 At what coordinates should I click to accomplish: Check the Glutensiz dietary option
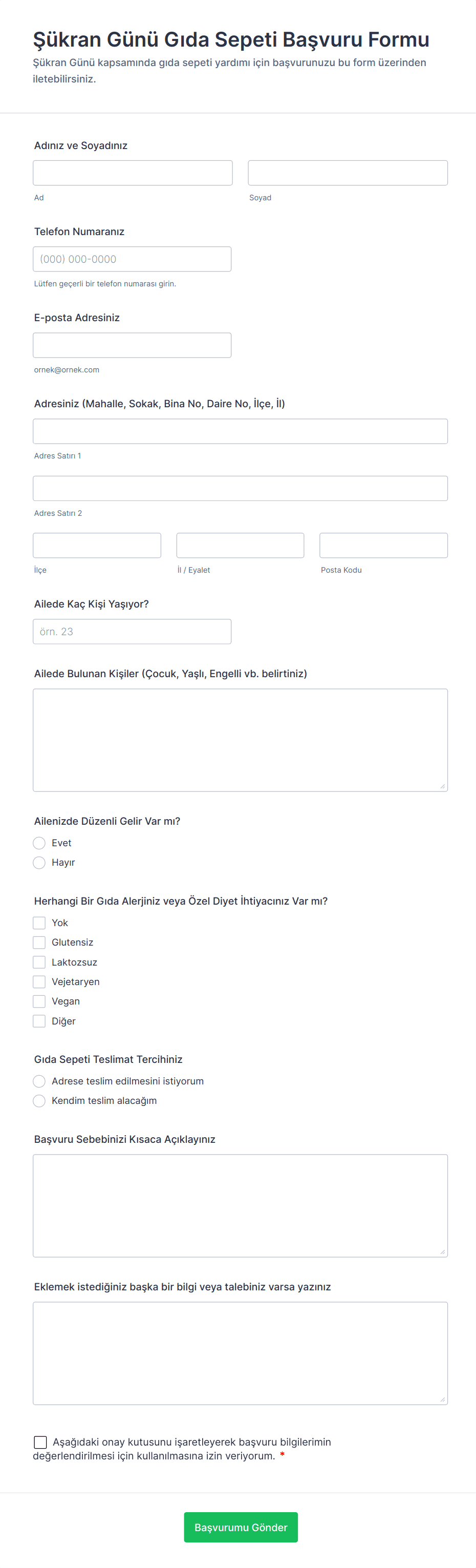[x=39, y=942]
